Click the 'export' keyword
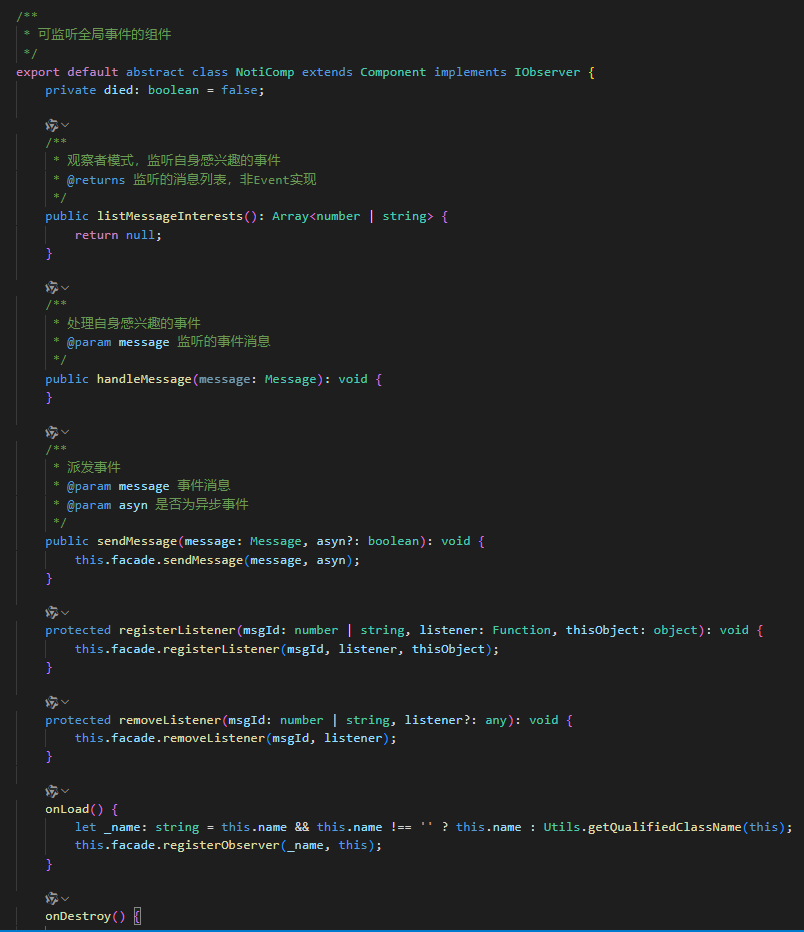This screenshot has height=932, width=804. click(x=38, y=72)
